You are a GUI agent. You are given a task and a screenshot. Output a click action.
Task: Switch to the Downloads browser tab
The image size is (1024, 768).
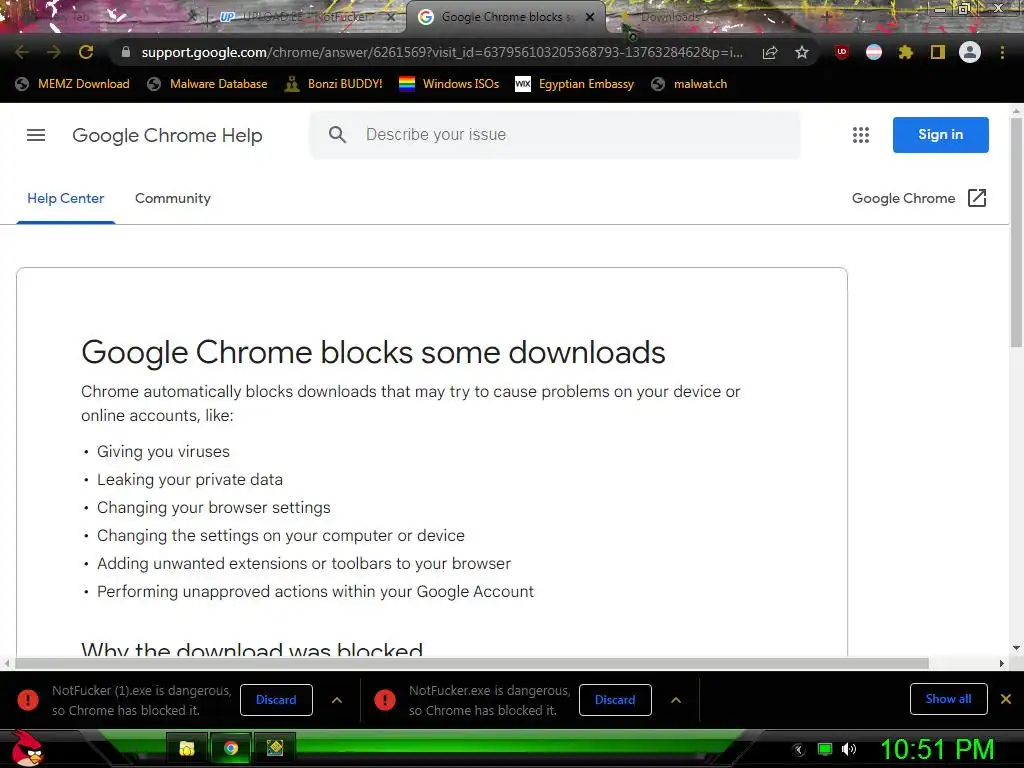point(669,17)
